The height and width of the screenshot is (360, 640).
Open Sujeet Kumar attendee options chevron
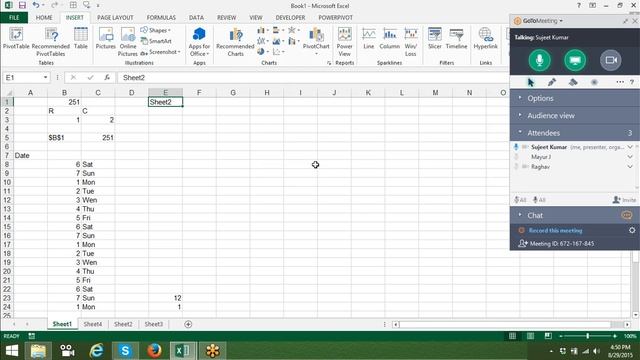(x=630, y=147)
